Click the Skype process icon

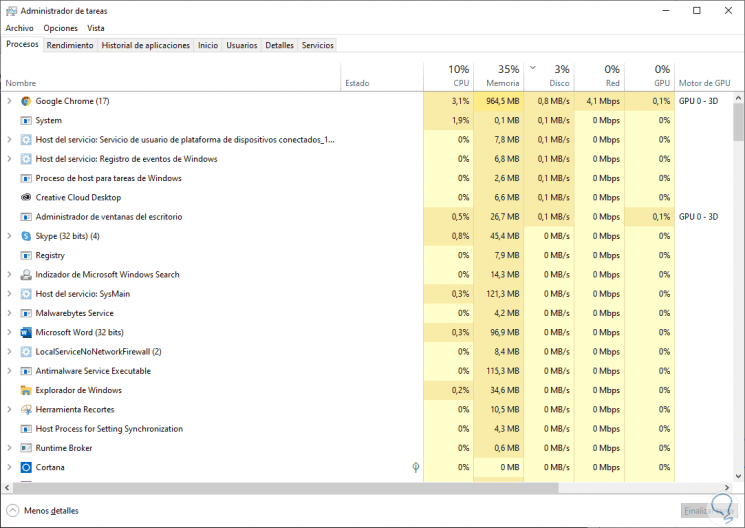26,236
